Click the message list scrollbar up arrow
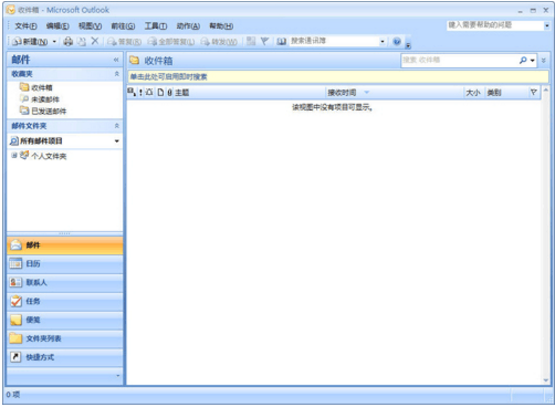 546,90
